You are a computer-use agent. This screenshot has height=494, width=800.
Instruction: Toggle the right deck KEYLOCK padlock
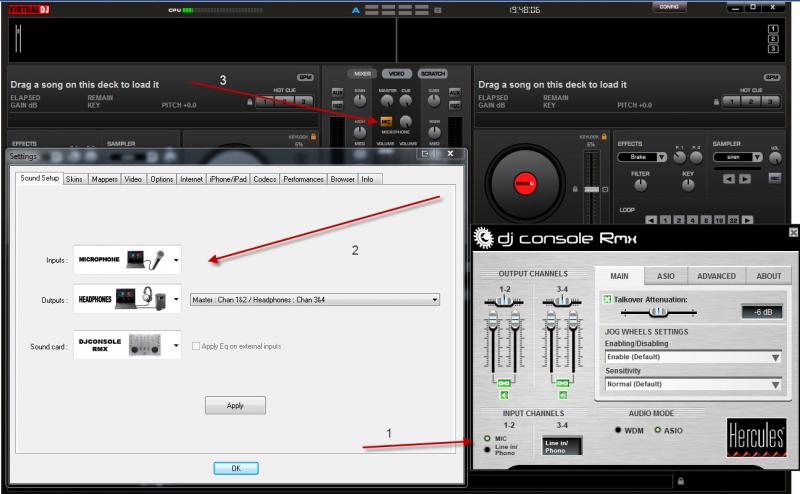(x=604, y=137)
